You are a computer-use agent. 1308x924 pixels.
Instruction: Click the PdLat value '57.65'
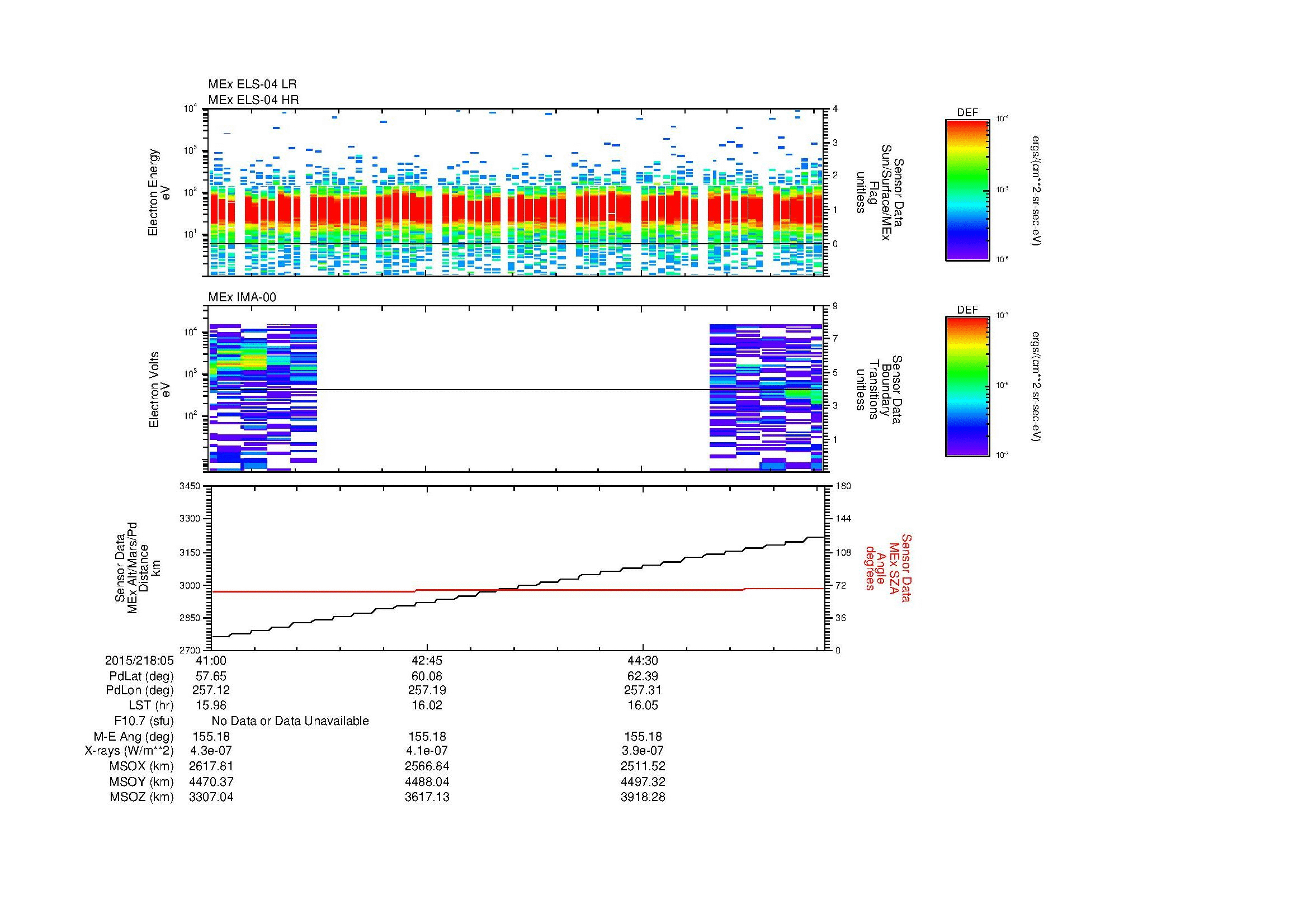pos(211,676)
